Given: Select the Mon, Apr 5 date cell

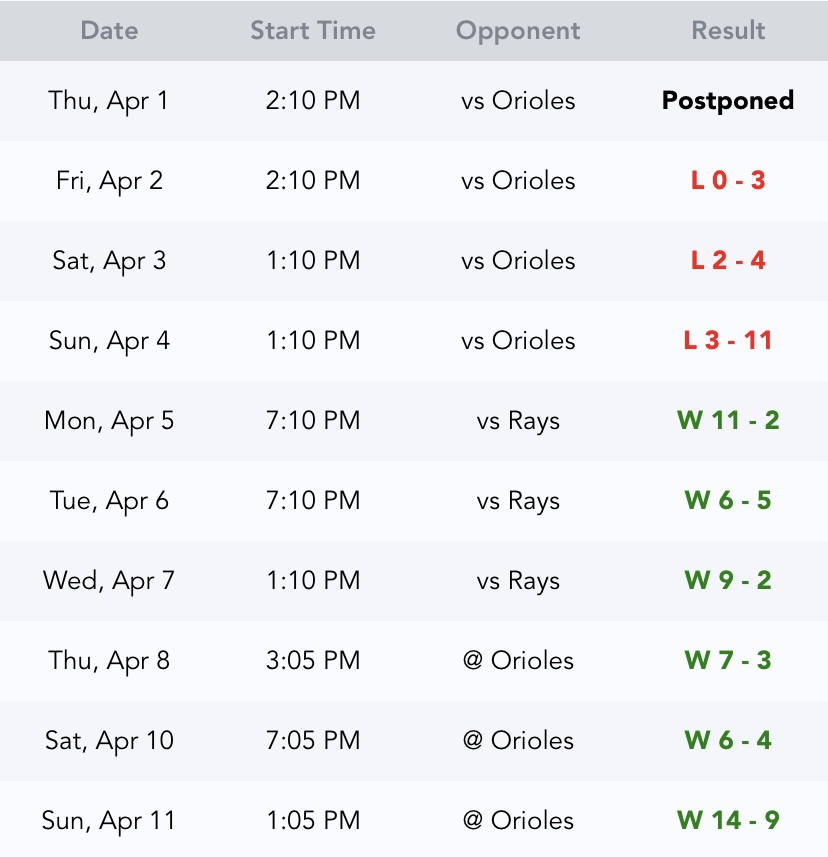Looking at the screenshot, I should click(109, 420).
